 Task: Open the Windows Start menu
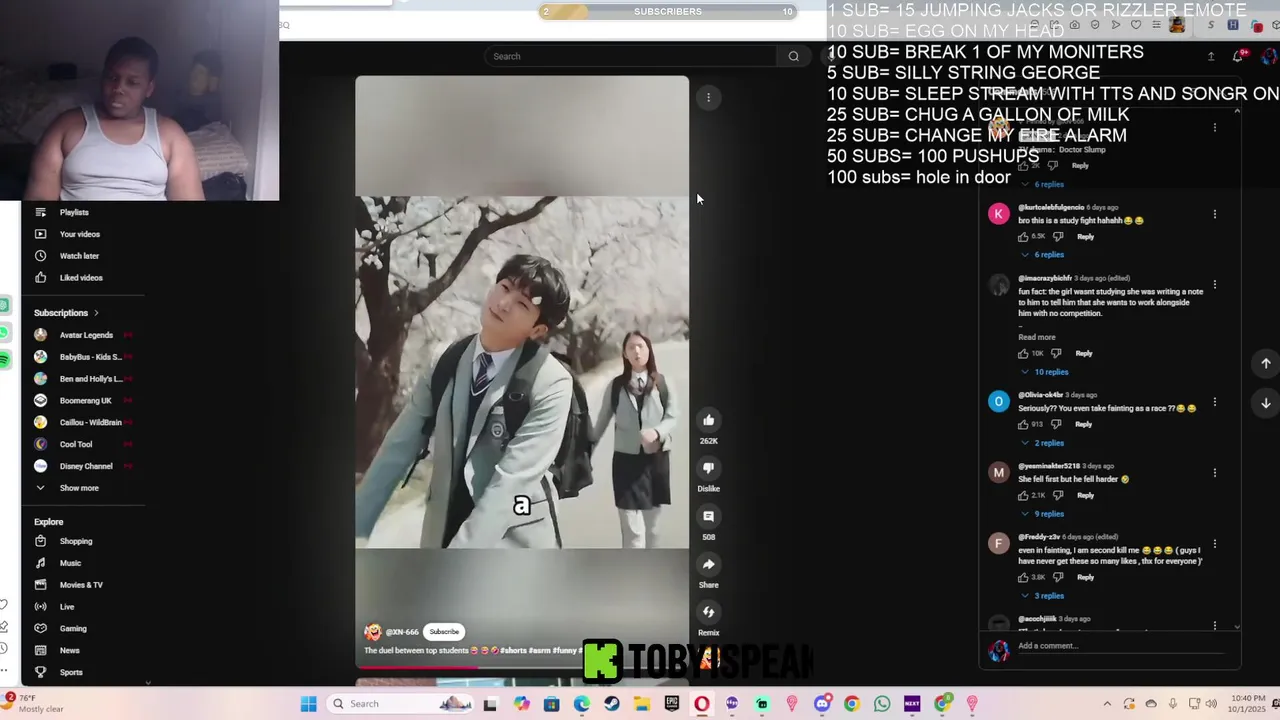pos(309,704)
